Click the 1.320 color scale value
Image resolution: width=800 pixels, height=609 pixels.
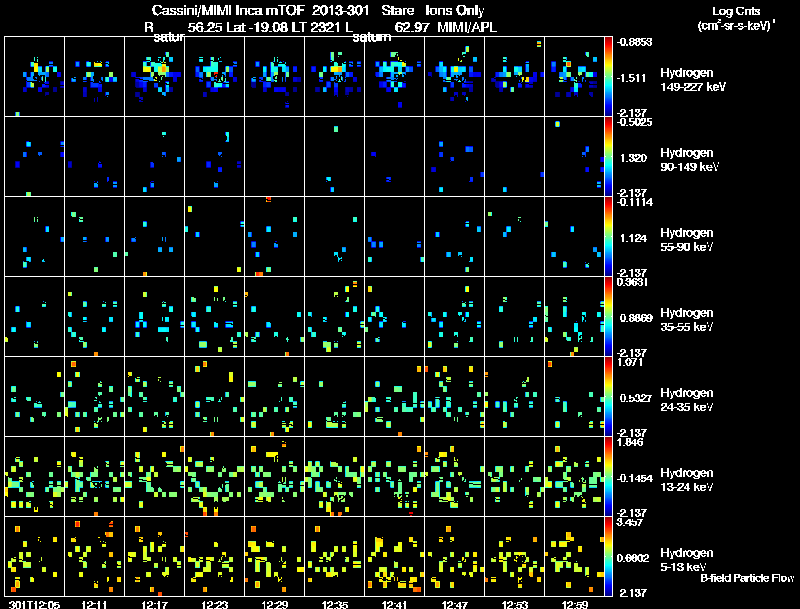(633, 158)
